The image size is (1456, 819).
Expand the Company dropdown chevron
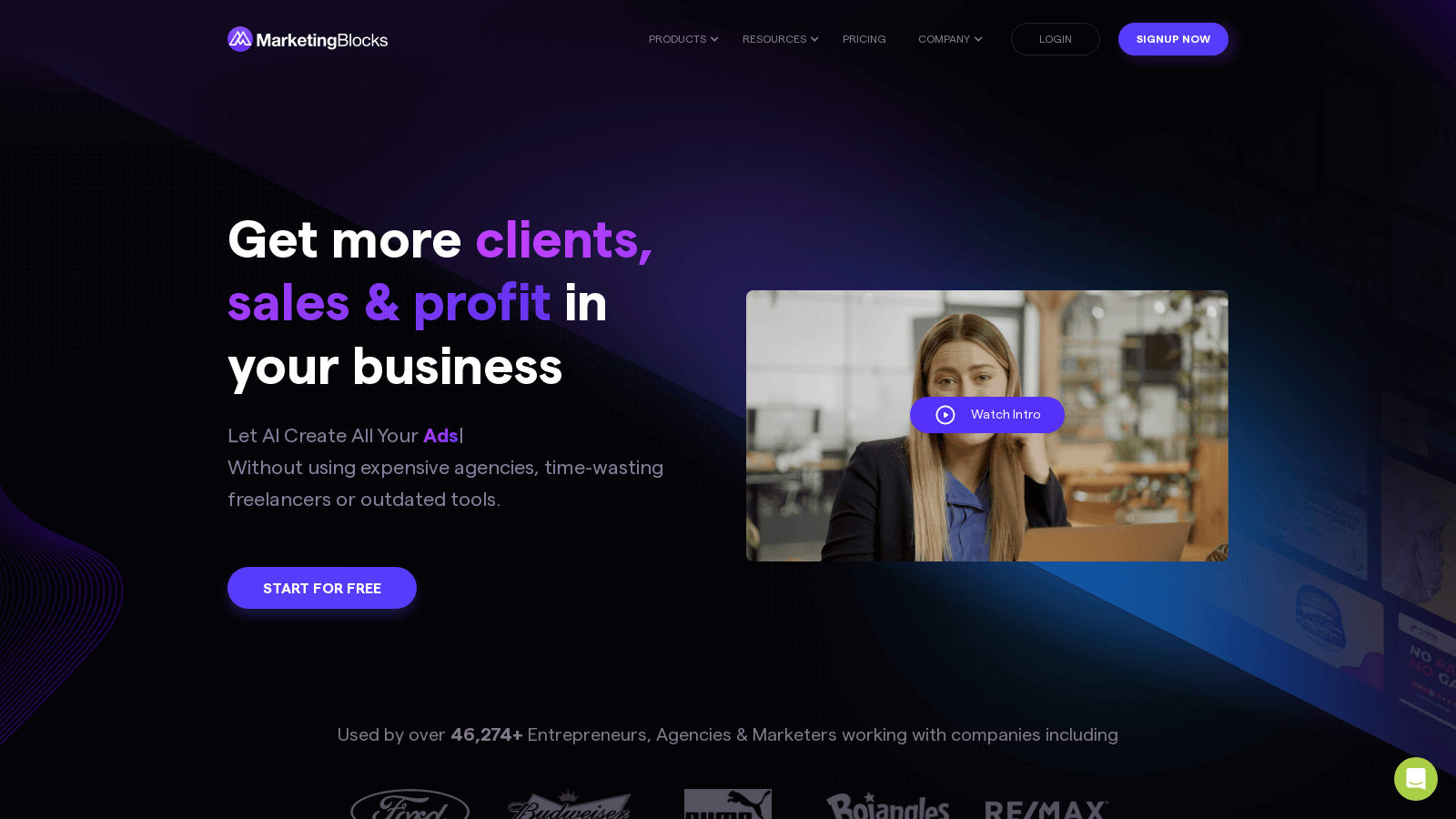[978, 39]
